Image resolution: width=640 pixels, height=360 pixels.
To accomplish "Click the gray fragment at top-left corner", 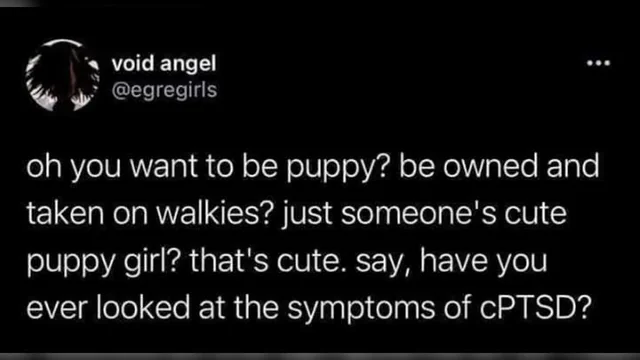I will coord(18,3).
